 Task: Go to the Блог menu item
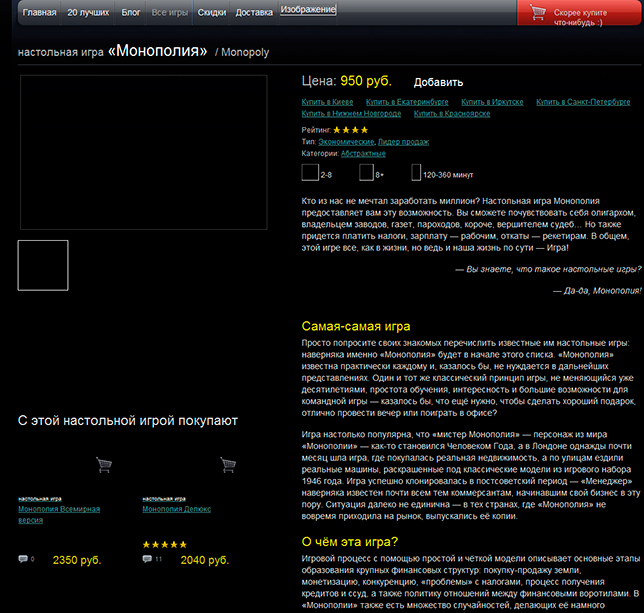coord(131,12)
